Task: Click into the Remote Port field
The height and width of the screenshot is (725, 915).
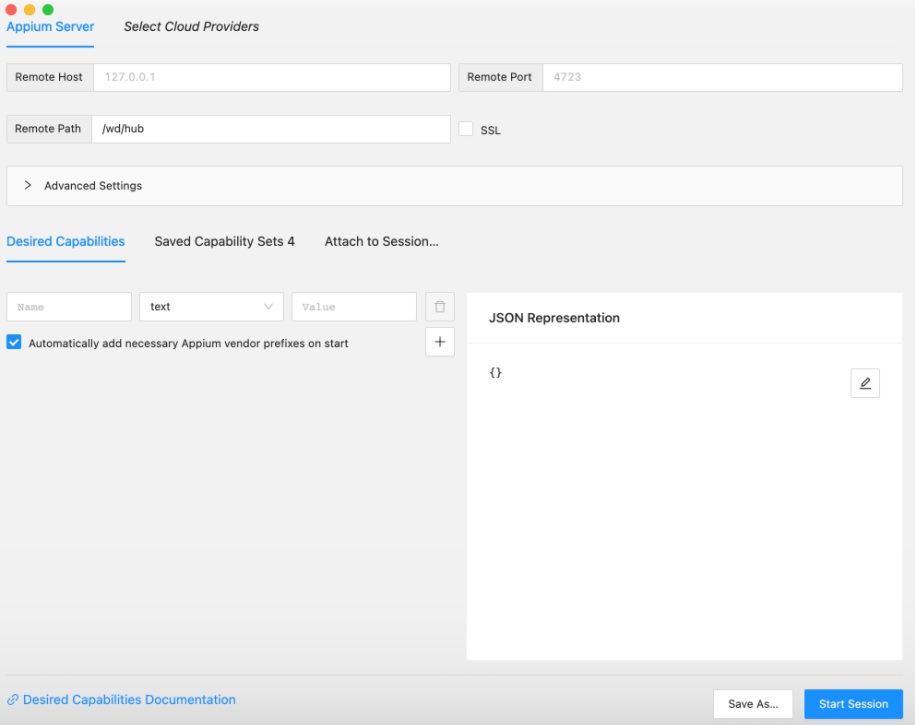Action: [721, 77]
